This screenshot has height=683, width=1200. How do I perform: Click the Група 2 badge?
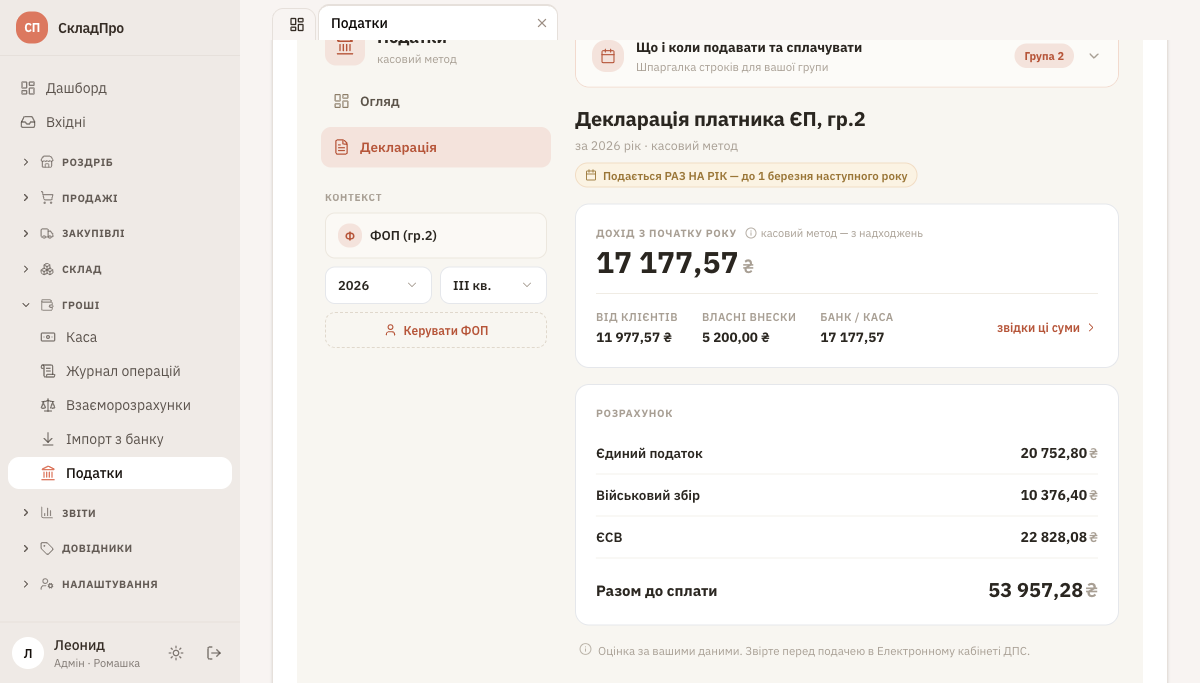[1044, 56]
